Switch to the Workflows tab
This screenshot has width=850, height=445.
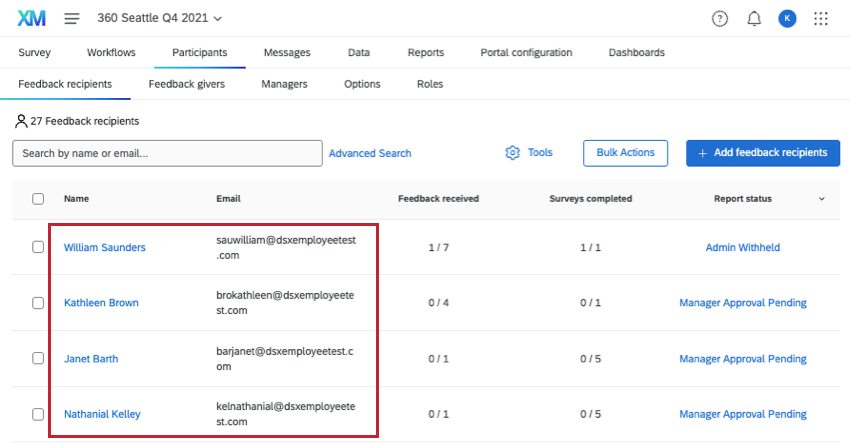tap(111, 53)
